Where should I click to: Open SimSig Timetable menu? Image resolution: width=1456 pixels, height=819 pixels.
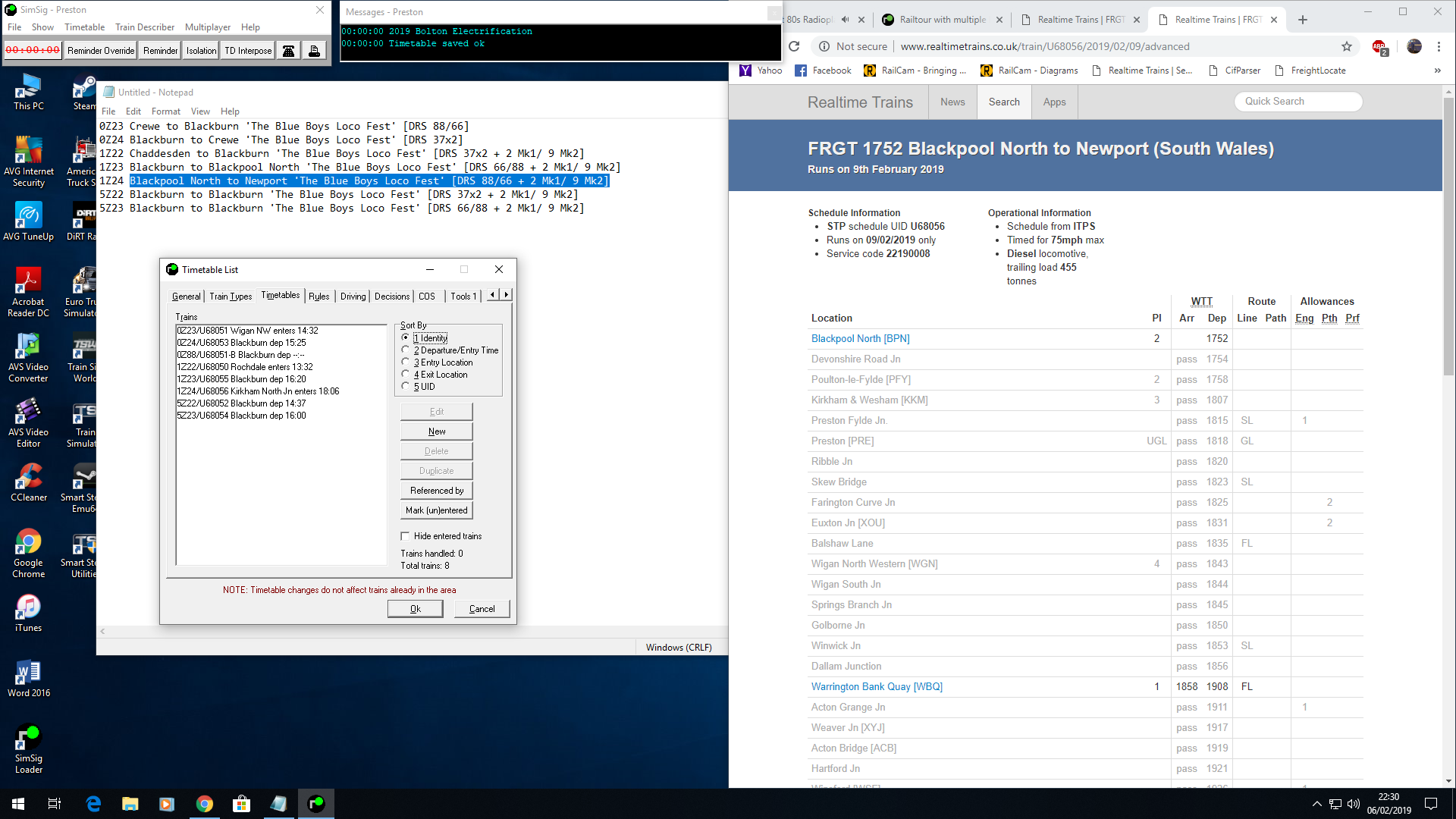click(x=84, y=27)
